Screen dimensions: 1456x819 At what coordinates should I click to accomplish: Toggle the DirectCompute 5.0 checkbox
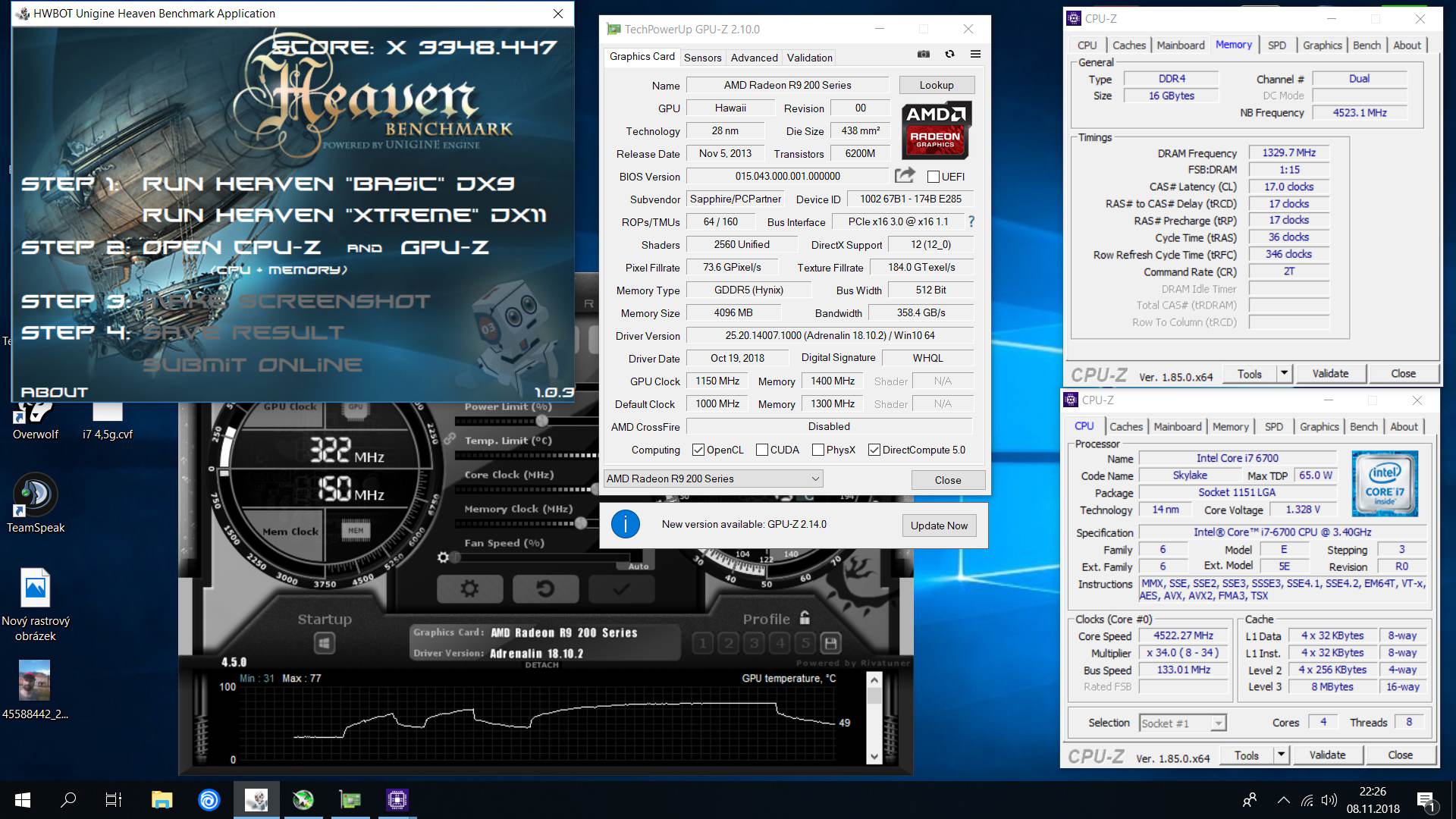click(x=874, y=450)
